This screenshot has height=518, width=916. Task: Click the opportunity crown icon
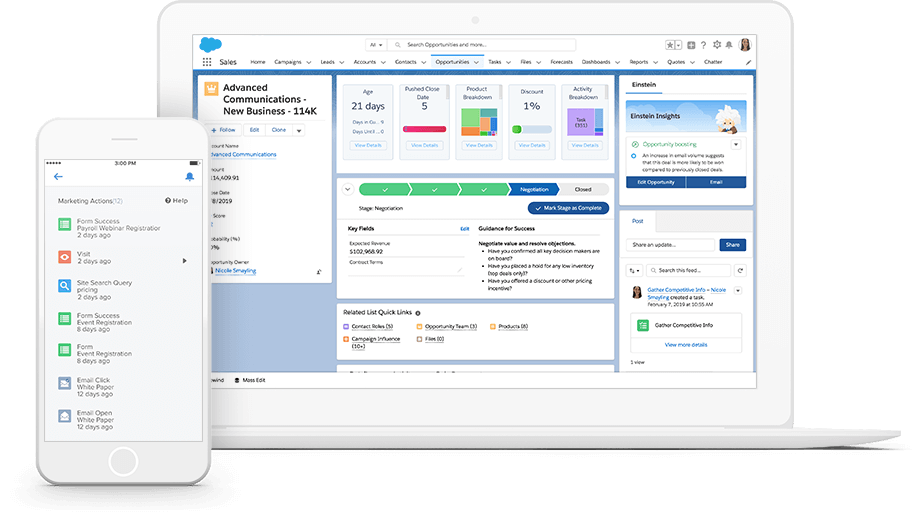coord(211,89)
